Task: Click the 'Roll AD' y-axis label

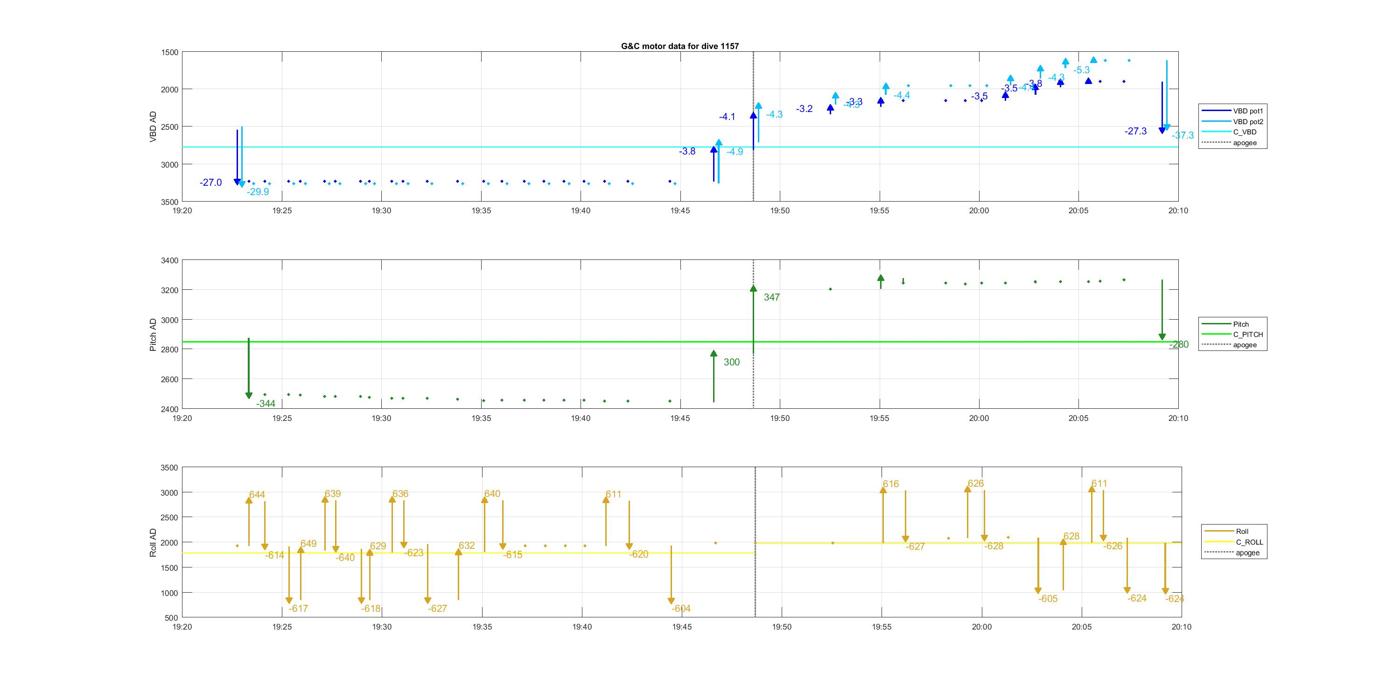Action: 153,542
